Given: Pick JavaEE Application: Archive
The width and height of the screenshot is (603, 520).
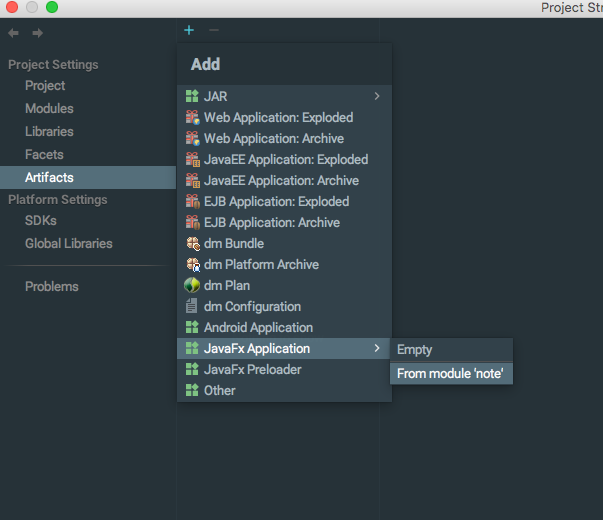Looking at the screenshot, I should coord(284,180).
